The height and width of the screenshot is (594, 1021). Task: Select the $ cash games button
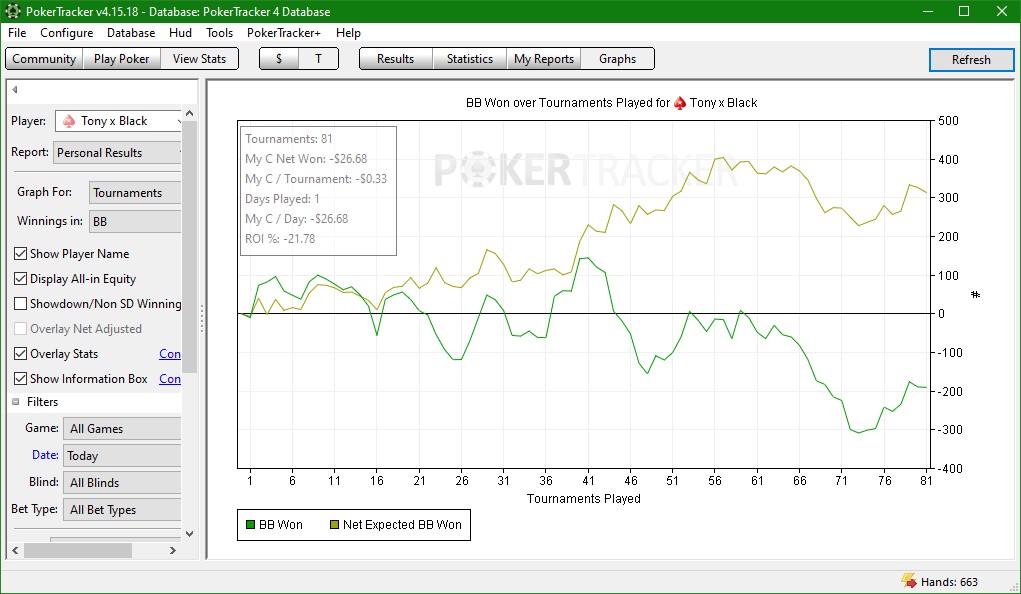[x=279, y=59]
